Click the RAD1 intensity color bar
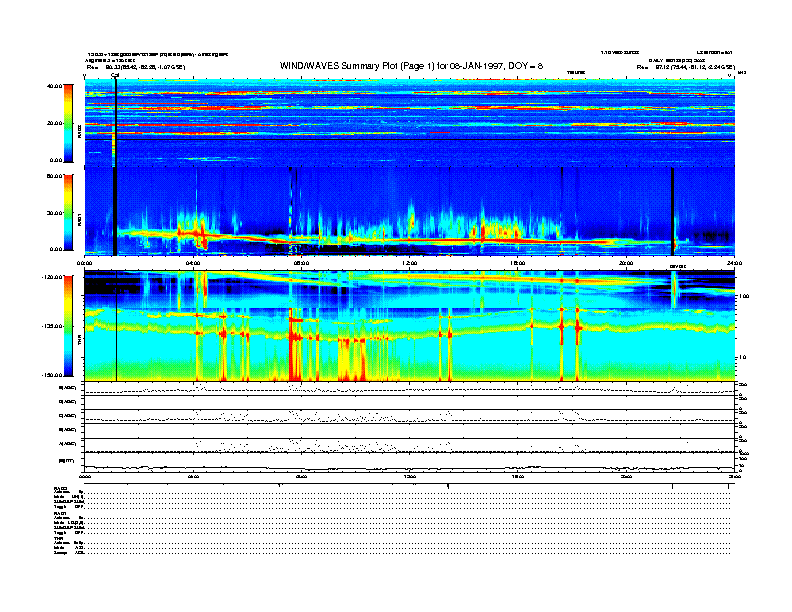The image size is (792, 612). [x=68, y=212]
